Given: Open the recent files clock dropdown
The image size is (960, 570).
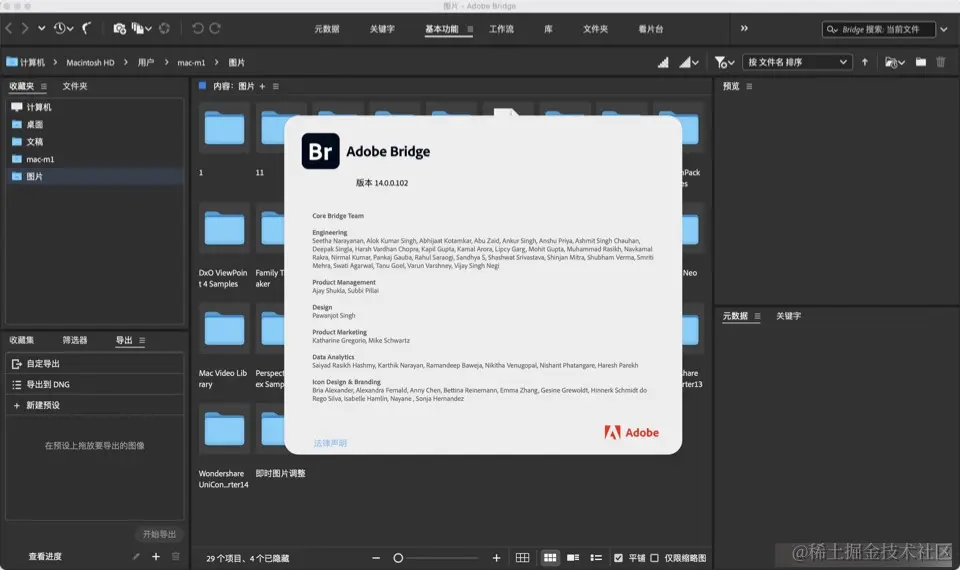Looking at the screenshot, I should point(63,28).
